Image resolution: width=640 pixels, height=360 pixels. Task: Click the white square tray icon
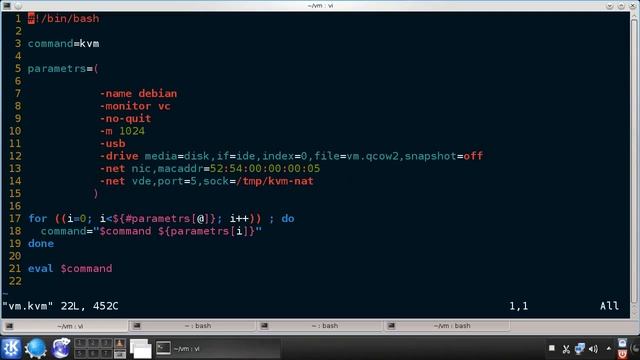coord(551,348)
